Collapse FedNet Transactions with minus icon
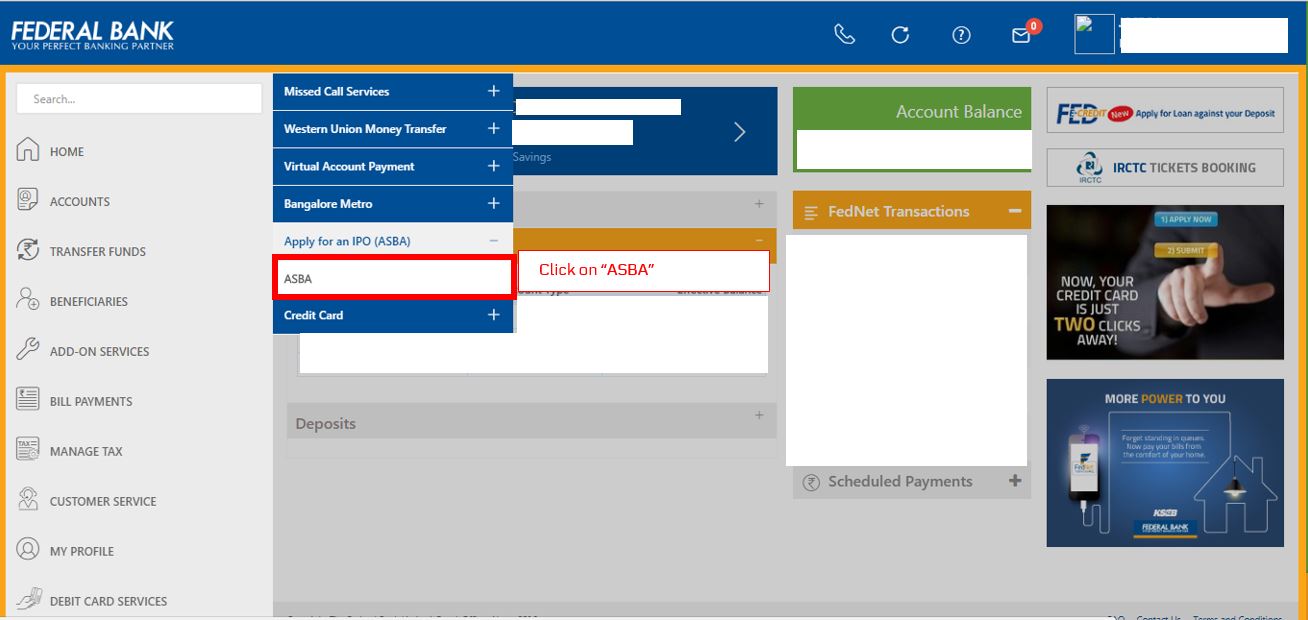The width and height of the screenshot is (1308, 620). click(1015, 211)
